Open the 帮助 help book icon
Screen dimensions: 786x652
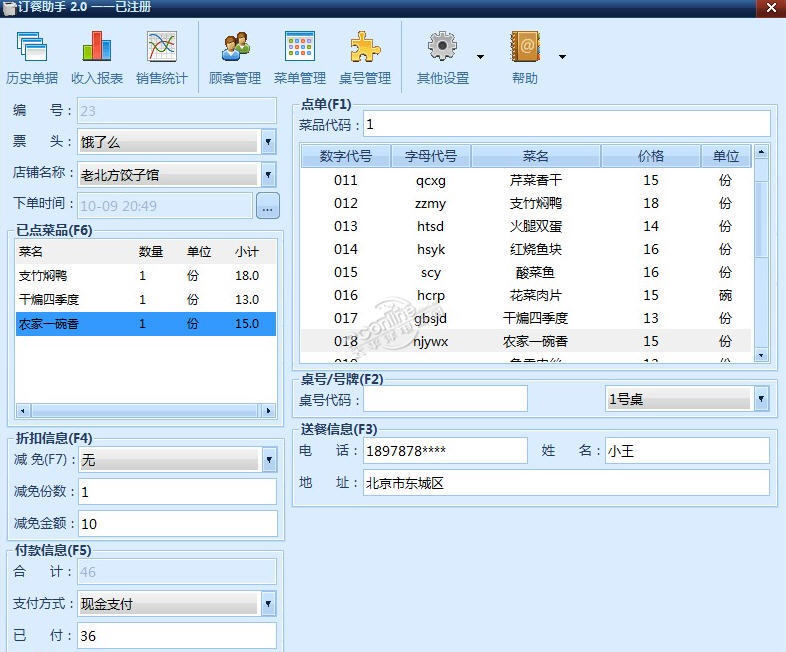(525, 47)
